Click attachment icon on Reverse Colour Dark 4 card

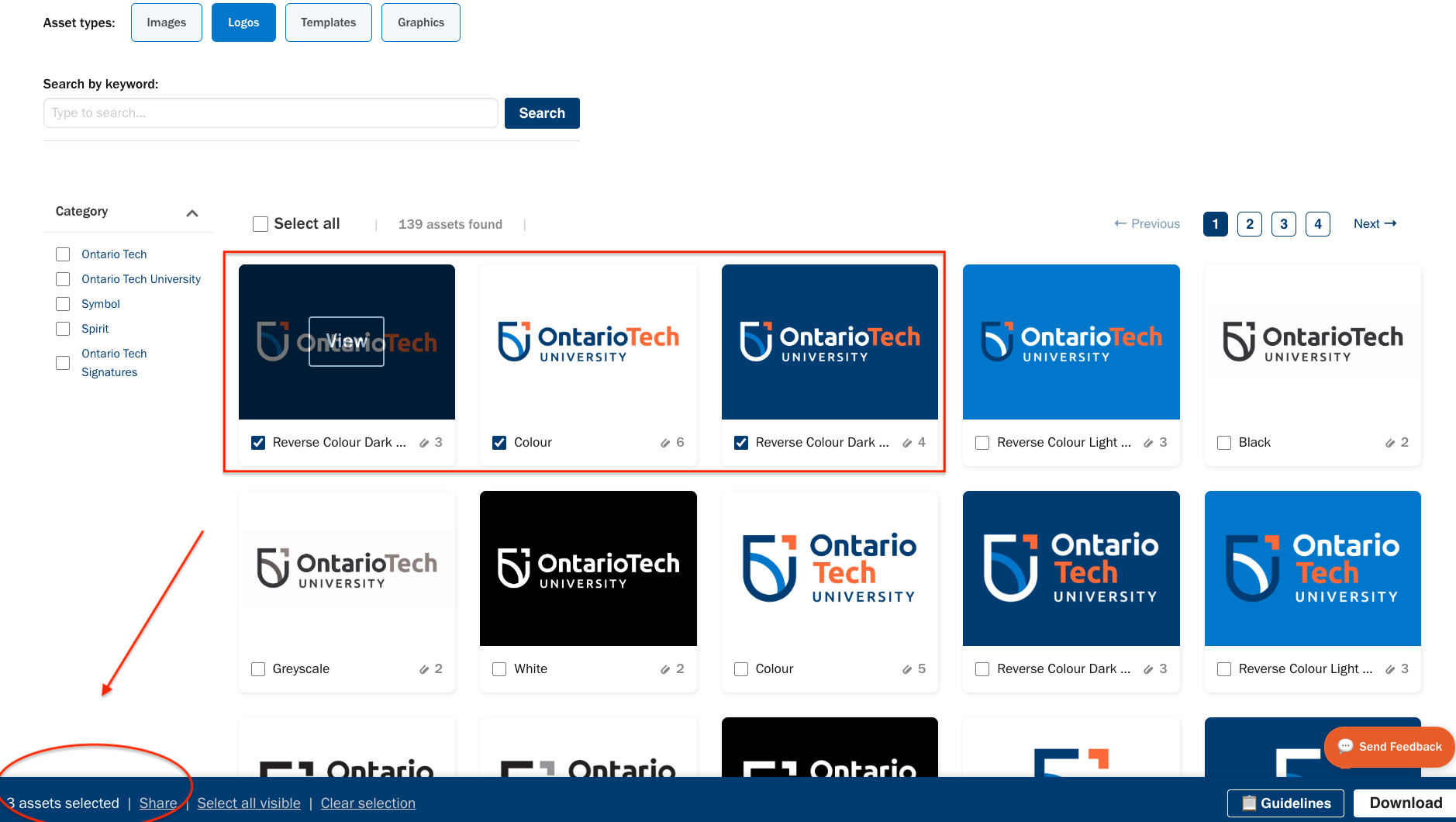coord(907,443)
